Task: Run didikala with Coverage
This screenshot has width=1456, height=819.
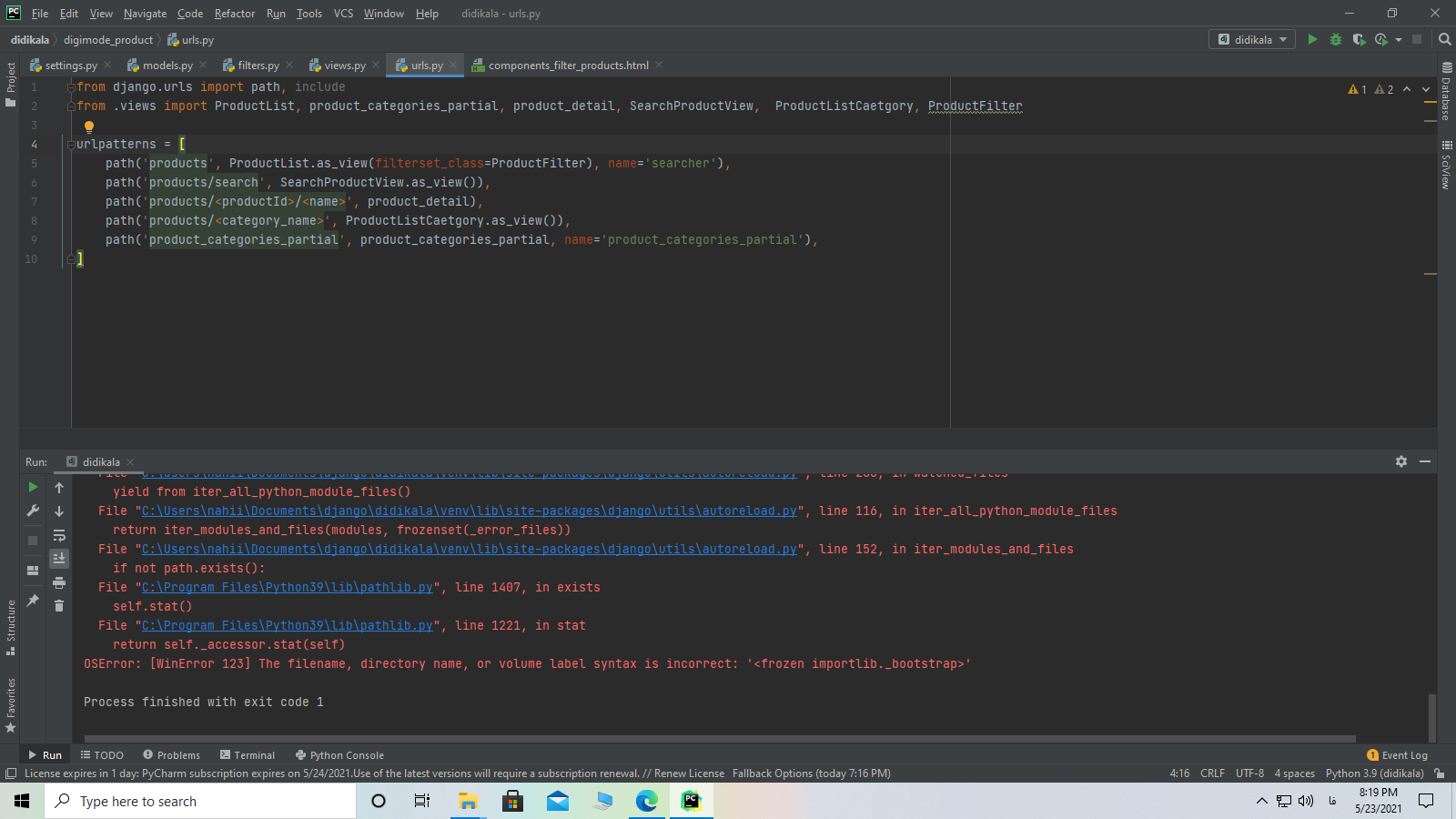Action: [1359, 40]
